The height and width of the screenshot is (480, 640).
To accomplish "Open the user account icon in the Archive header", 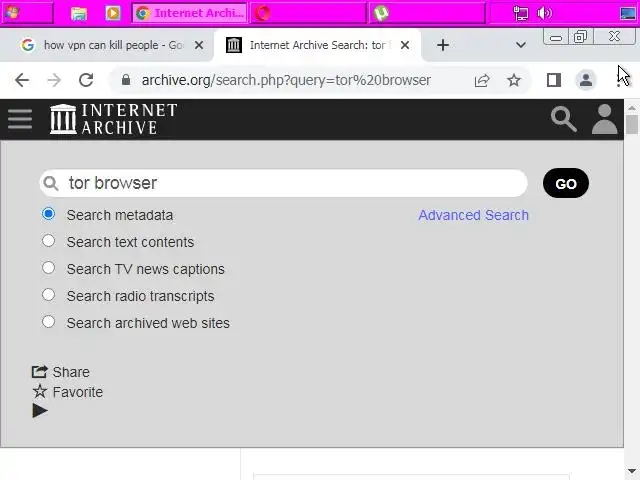I will coord(604,119).
